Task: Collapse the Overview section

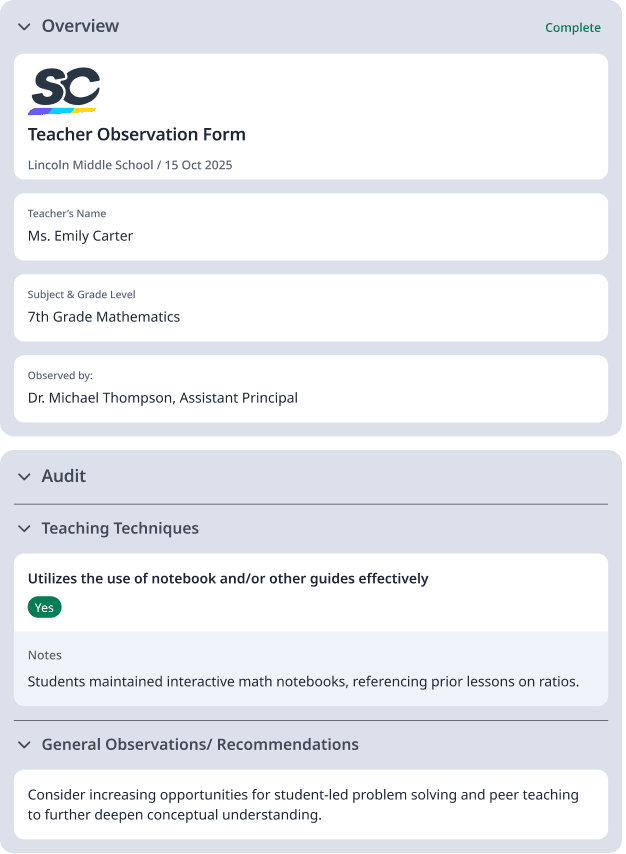Action: [24, 27]
